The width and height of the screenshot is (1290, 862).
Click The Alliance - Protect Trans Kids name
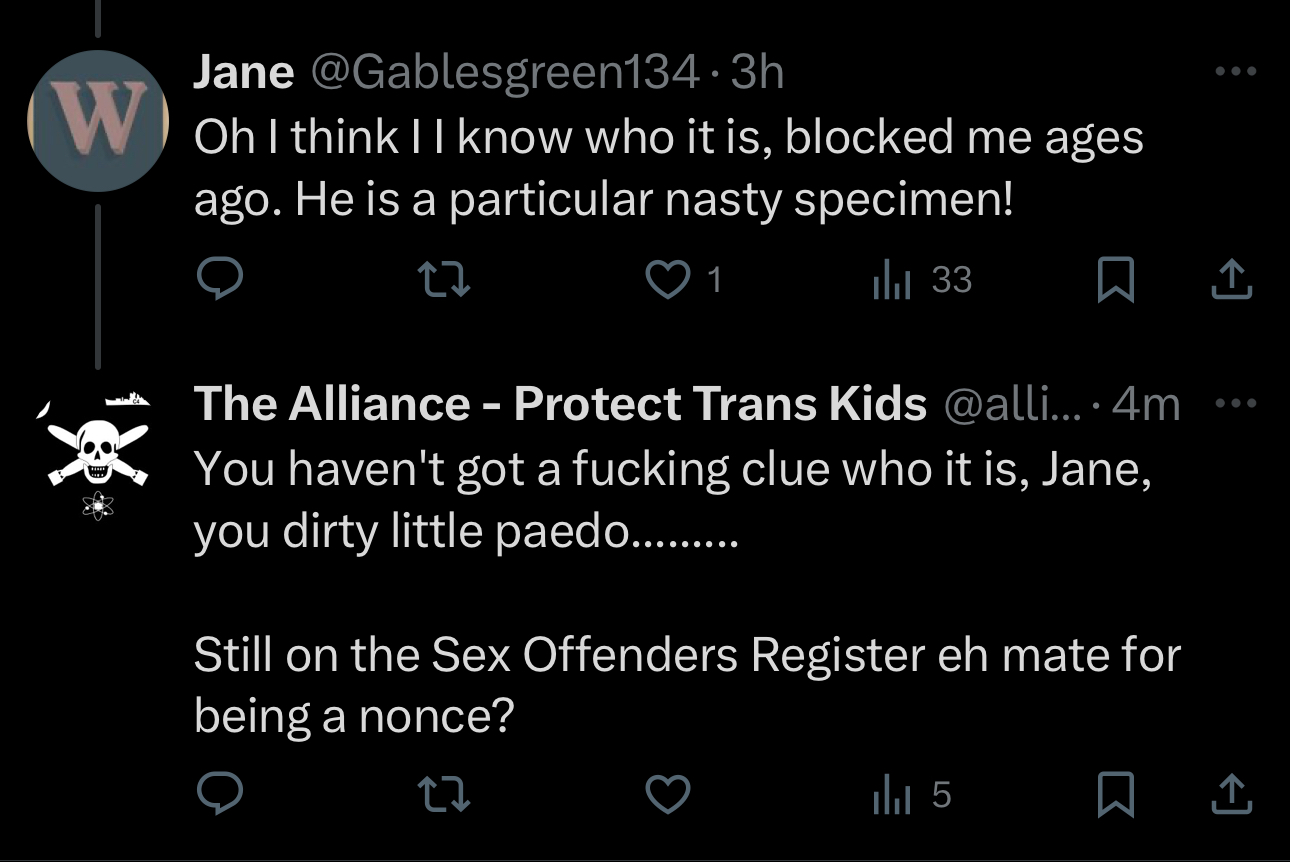tap(560, 404)
